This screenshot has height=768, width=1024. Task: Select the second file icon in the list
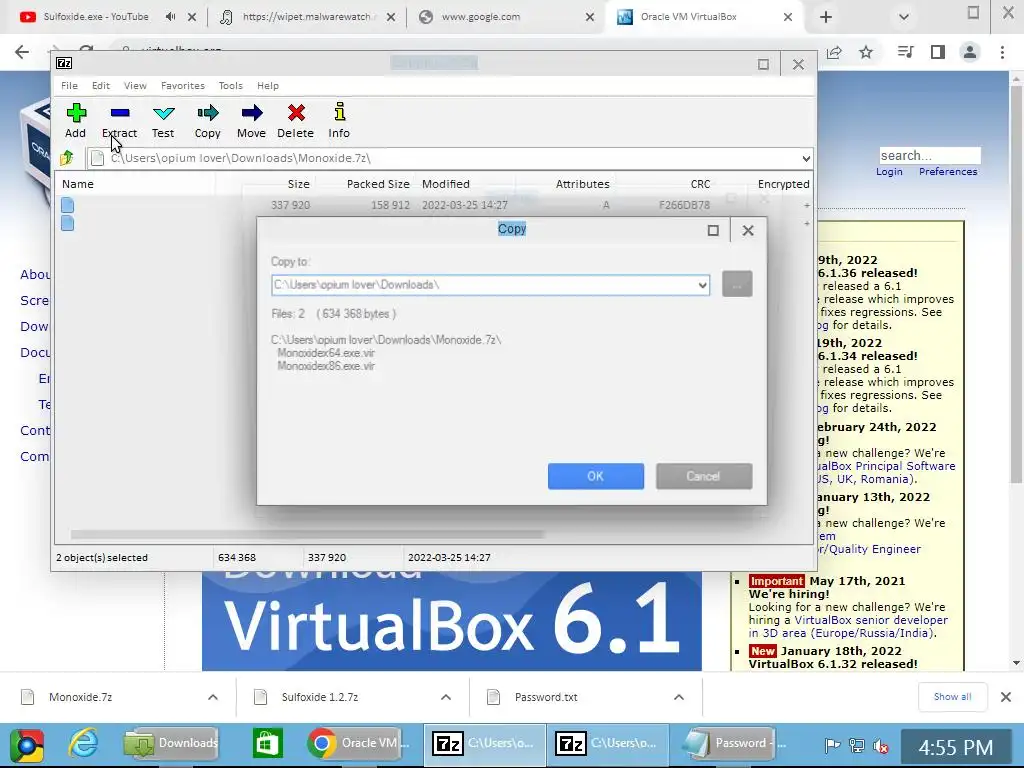67,223
